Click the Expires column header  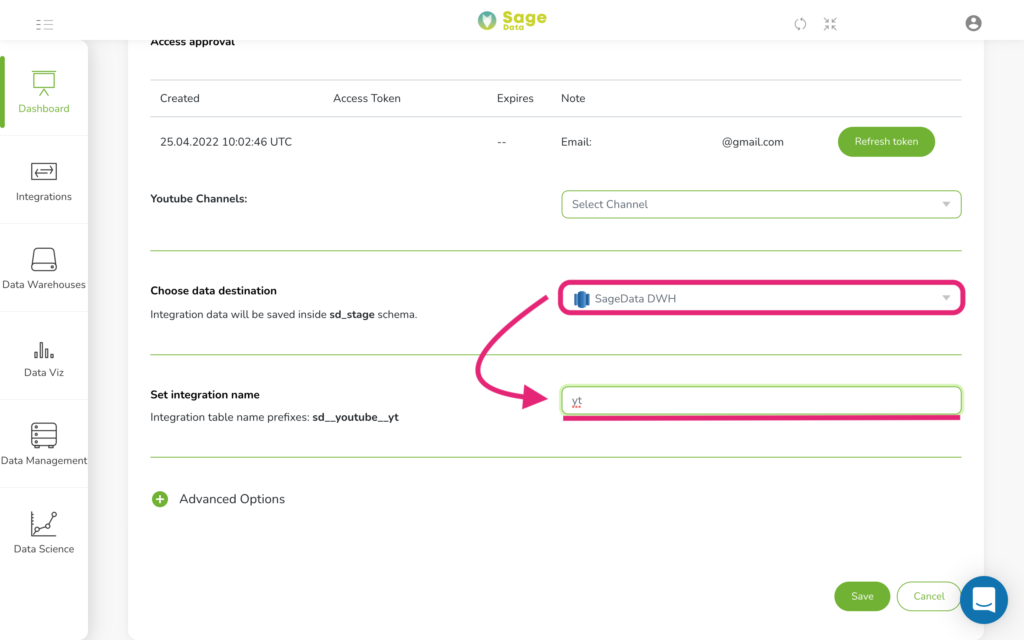515,99
